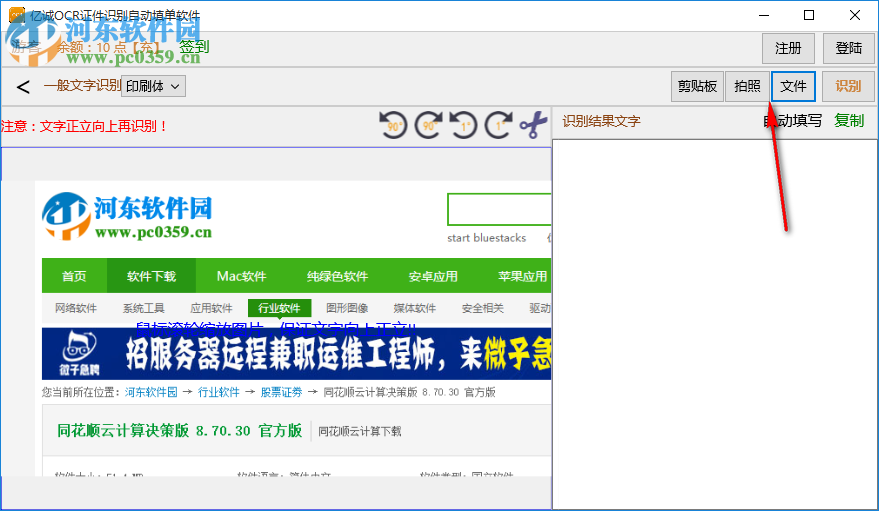This screenshot has width=879, height=511.
Task: Minimize the OCR application window
Action: coord(764,15)
